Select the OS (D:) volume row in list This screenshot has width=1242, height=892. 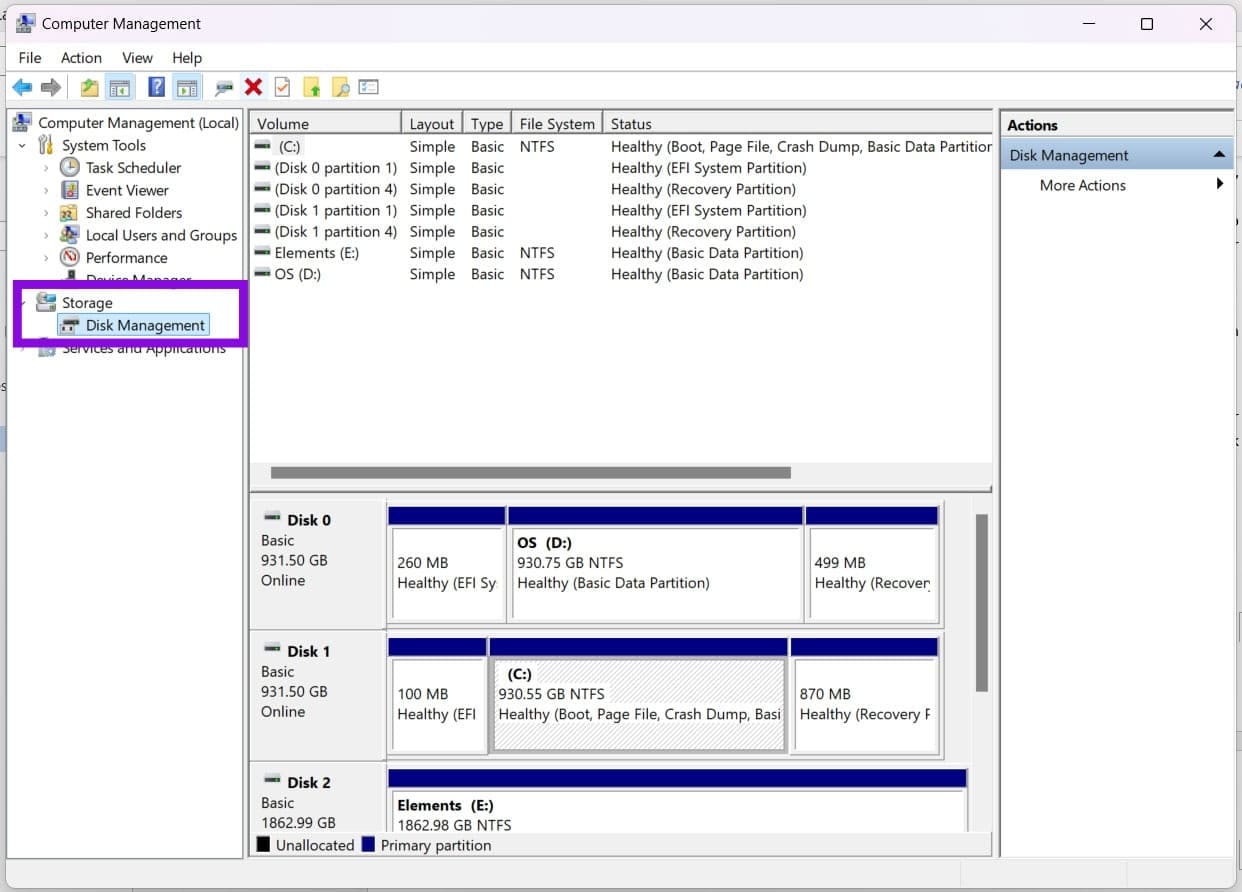pos(621,274)
